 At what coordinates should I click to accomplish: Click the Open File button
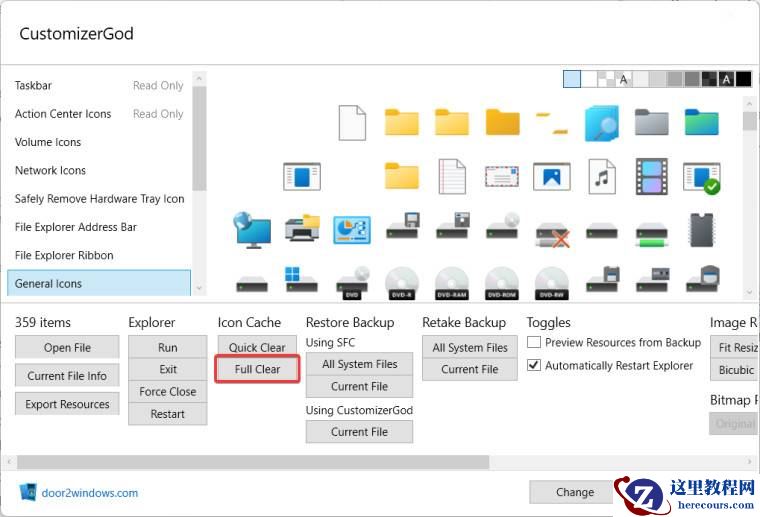[x=67, y=347]
